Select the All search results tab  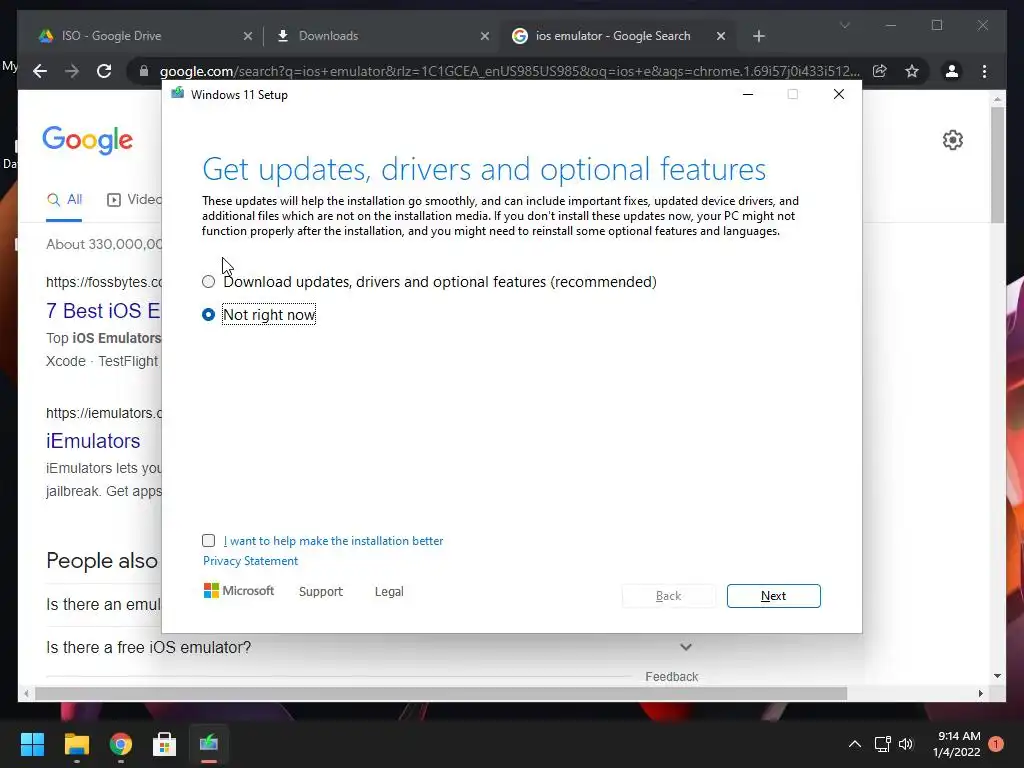(64, 200)
